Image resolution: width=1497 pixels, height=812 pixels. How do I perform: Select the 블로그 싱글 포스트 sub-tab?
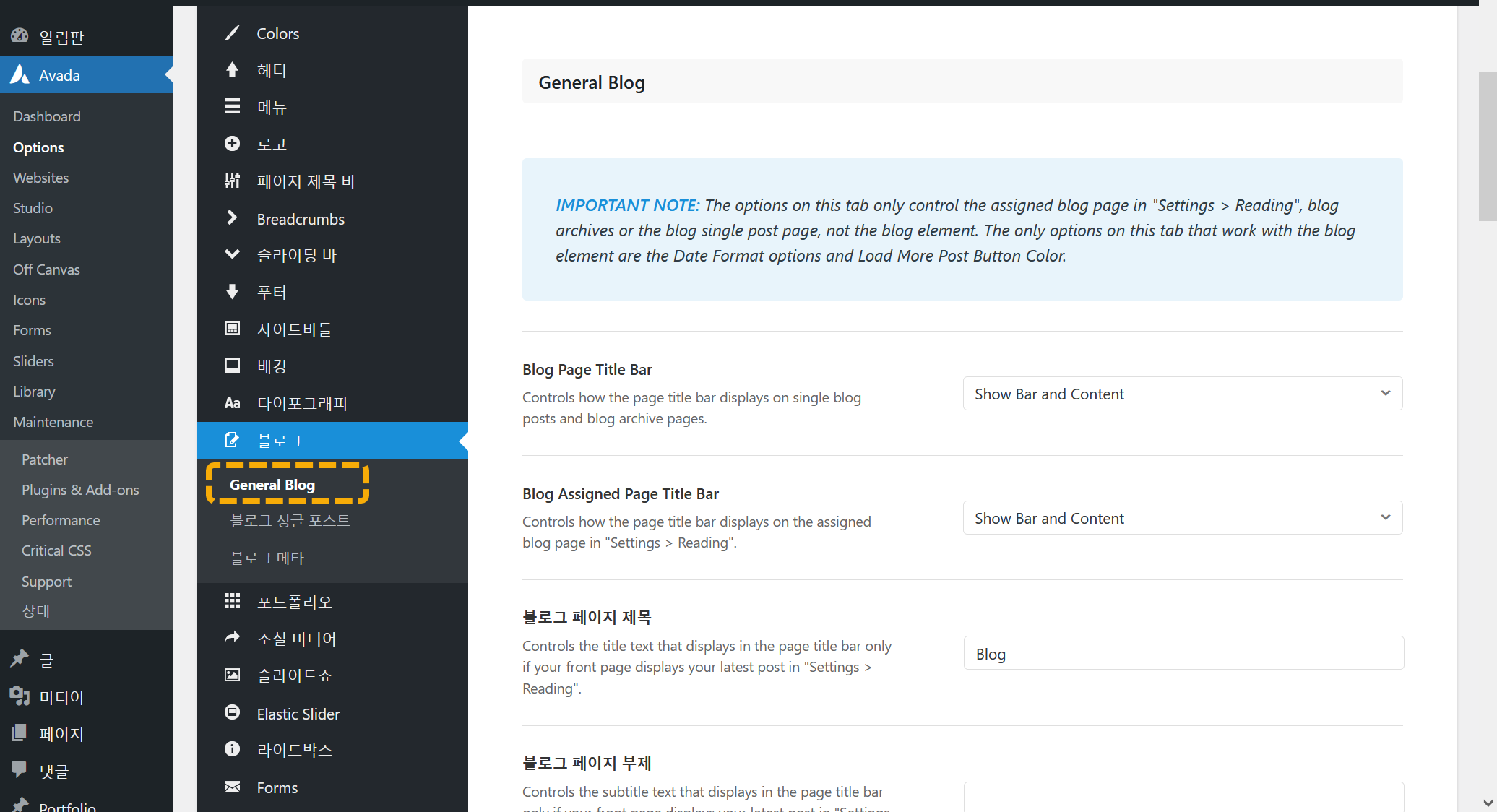coord(290,521)
